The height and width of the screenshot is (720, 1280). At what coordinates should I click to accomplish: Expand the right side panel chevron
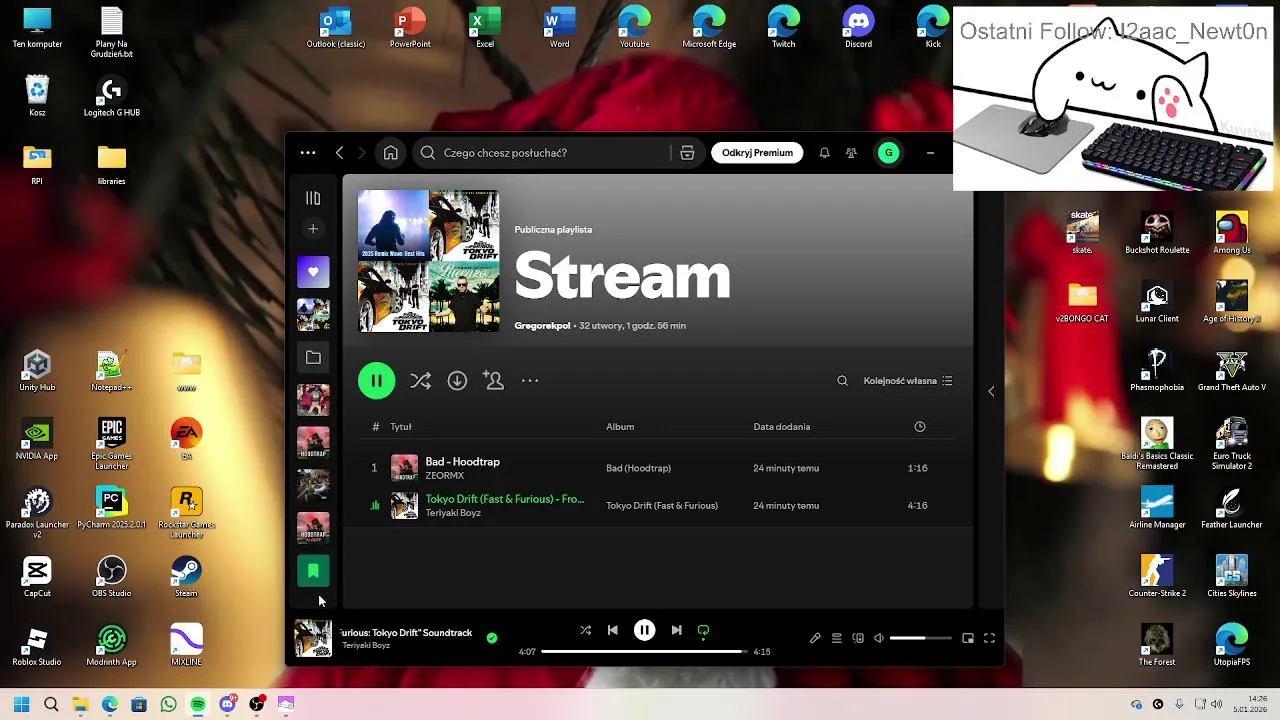point(991,391)
